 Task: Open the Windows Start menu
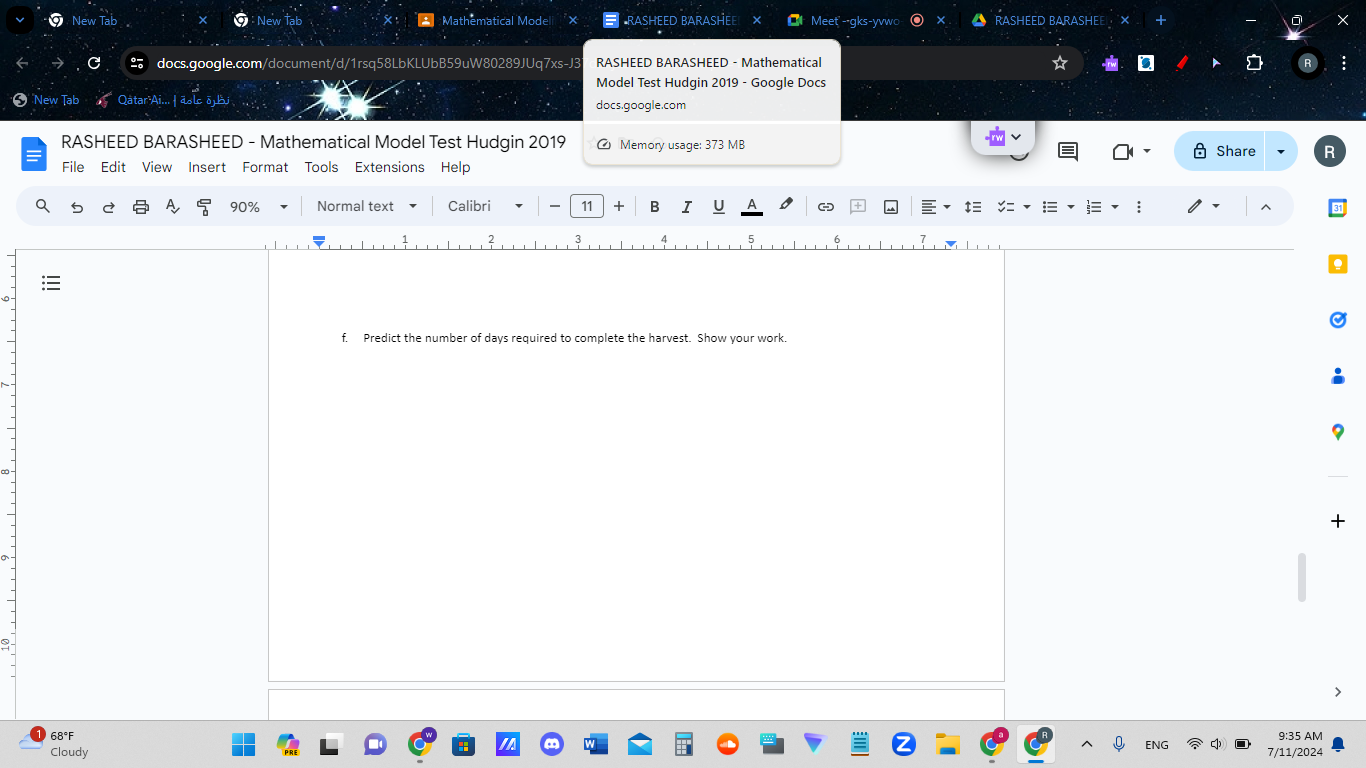click(x=243, y=744)
